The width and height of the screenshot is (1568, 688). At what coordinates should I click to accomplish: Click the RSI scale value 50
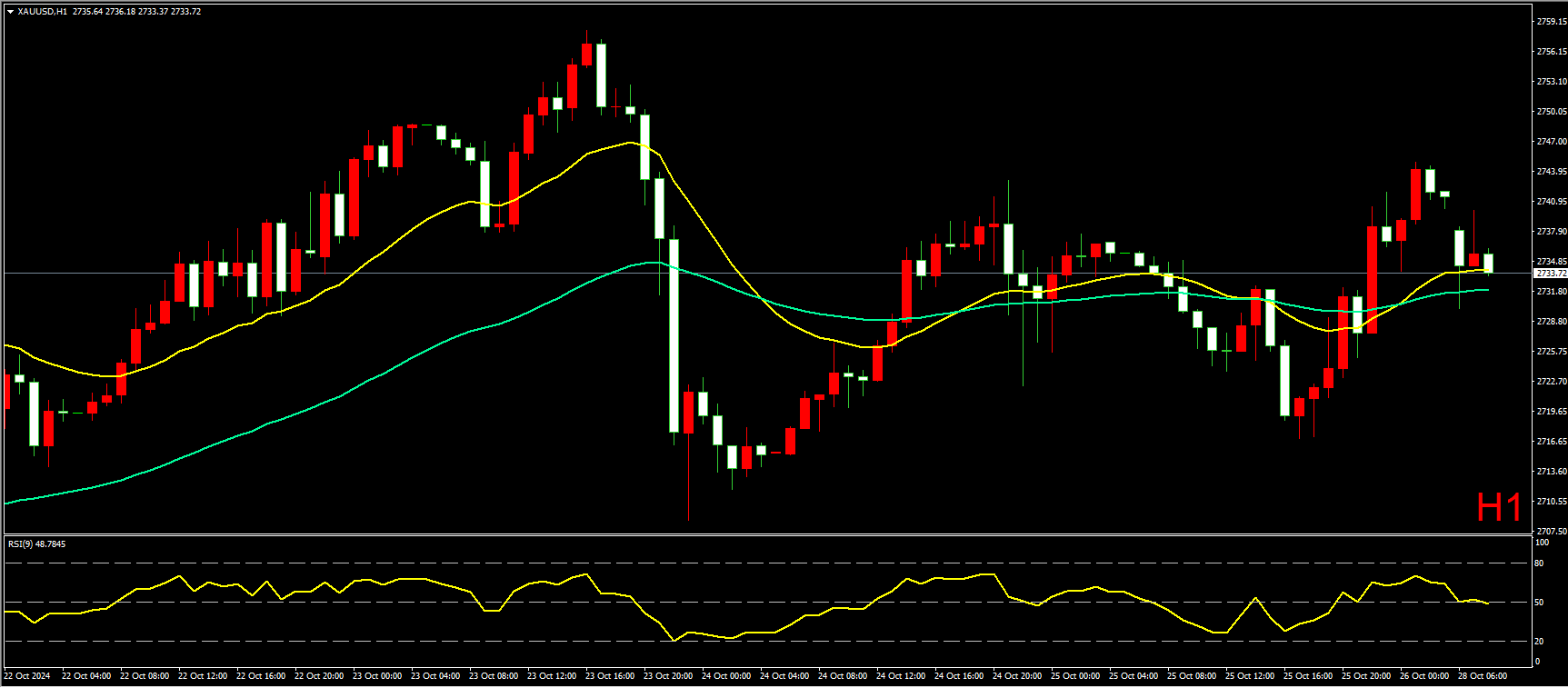pos(1539,603)
